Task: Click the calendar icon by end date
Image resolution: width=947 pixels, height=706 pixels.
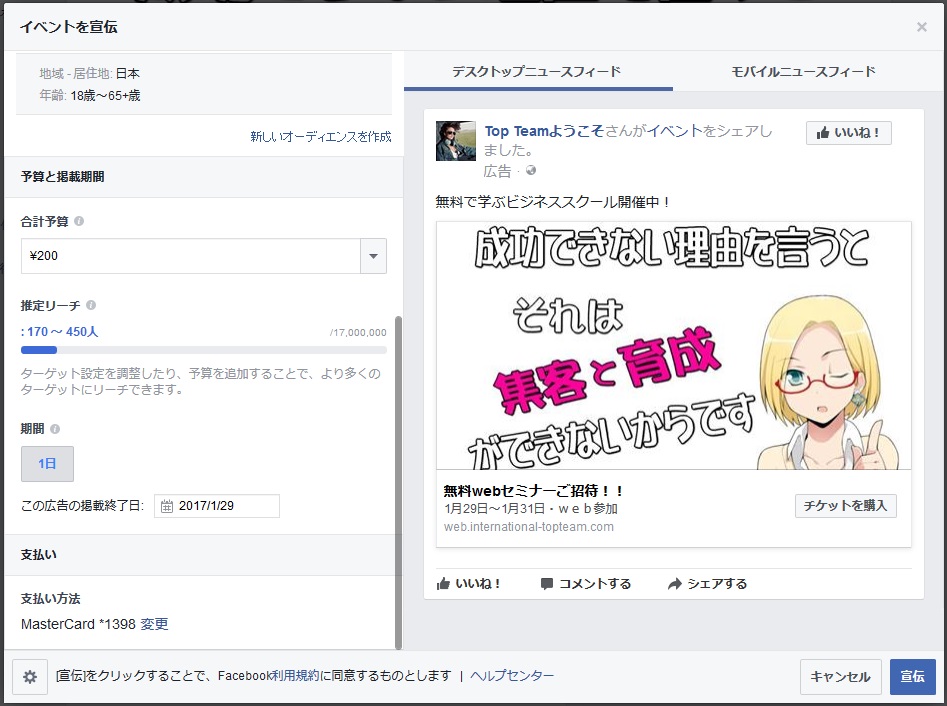Action: 167,506
